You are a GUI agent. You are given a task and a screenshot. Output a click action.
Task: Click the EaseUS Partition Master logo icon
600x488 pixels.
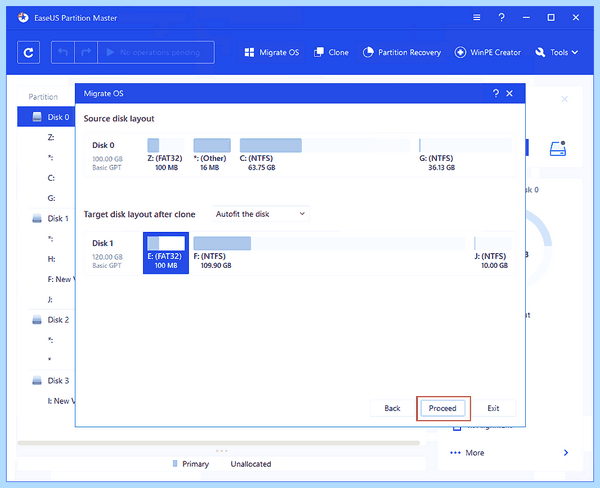point(23,18)
